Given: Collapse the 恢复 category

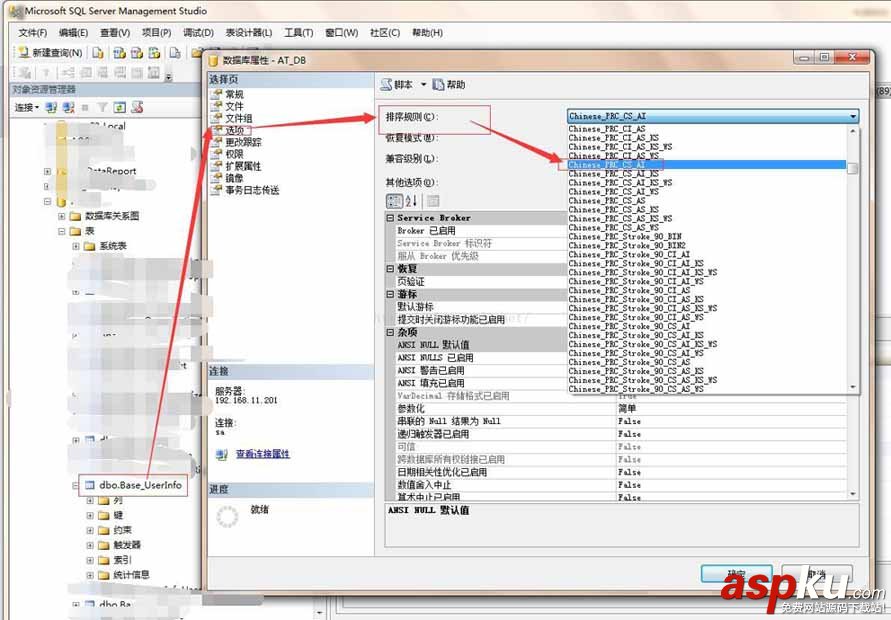Looking at the screenshot, I should pos(390,269).
